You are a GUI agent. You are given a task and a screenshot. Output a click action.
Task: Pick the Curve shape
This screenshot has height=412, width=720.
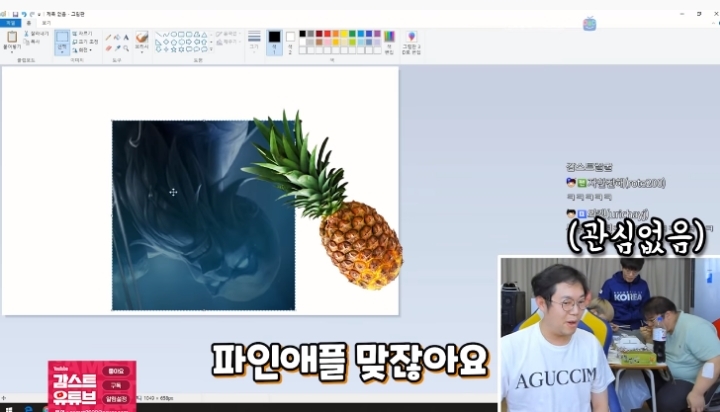tap(166, 34)
